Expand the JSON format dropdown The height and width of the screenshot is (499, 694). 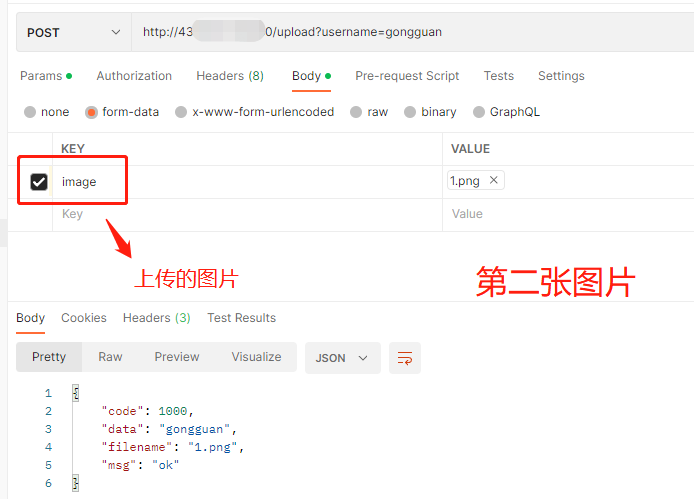click(x=342, y=357)
